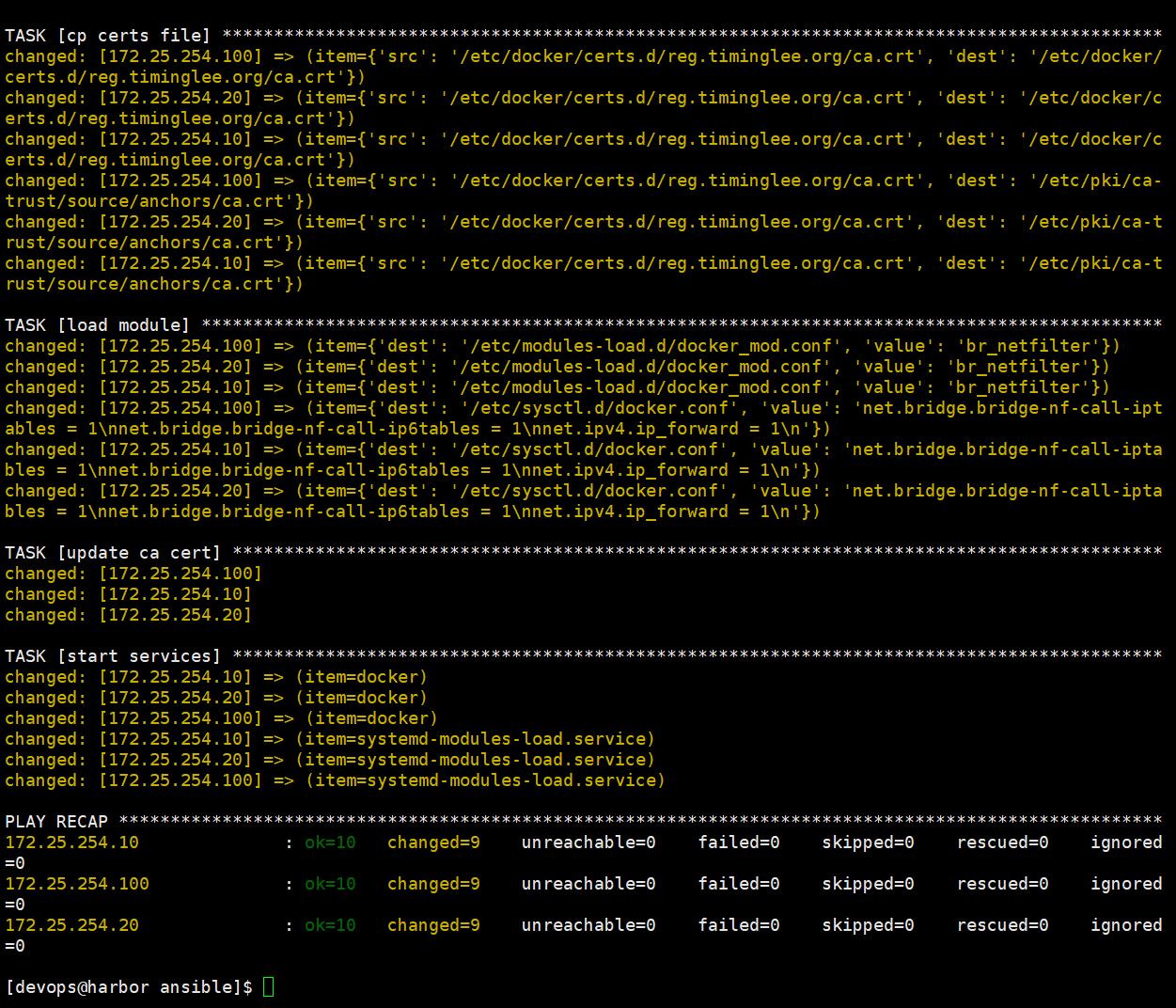The image size is (1176, 1008).
Task: Select host 172.25.254.10 in the play recap
Action: pos(71,843)
